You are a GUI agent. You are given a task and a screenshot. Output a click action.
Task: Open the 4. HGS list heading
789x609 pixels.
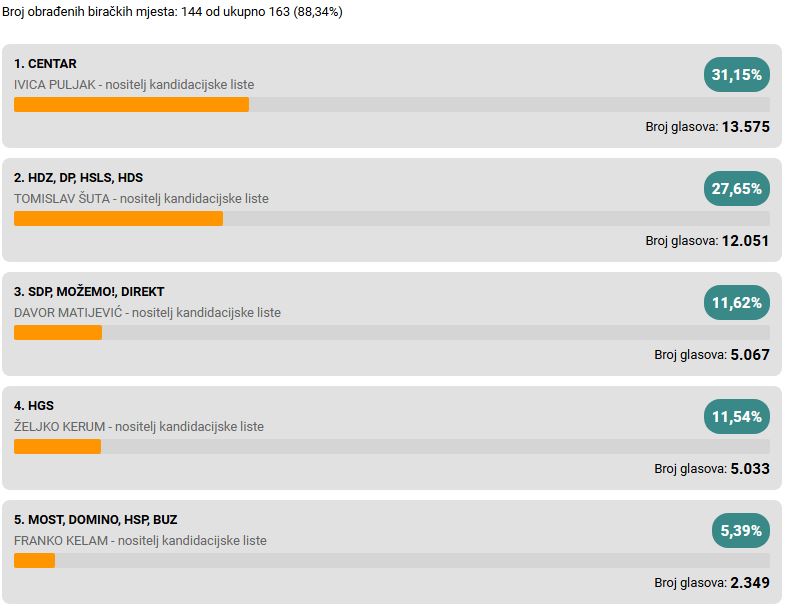(34, 406)
